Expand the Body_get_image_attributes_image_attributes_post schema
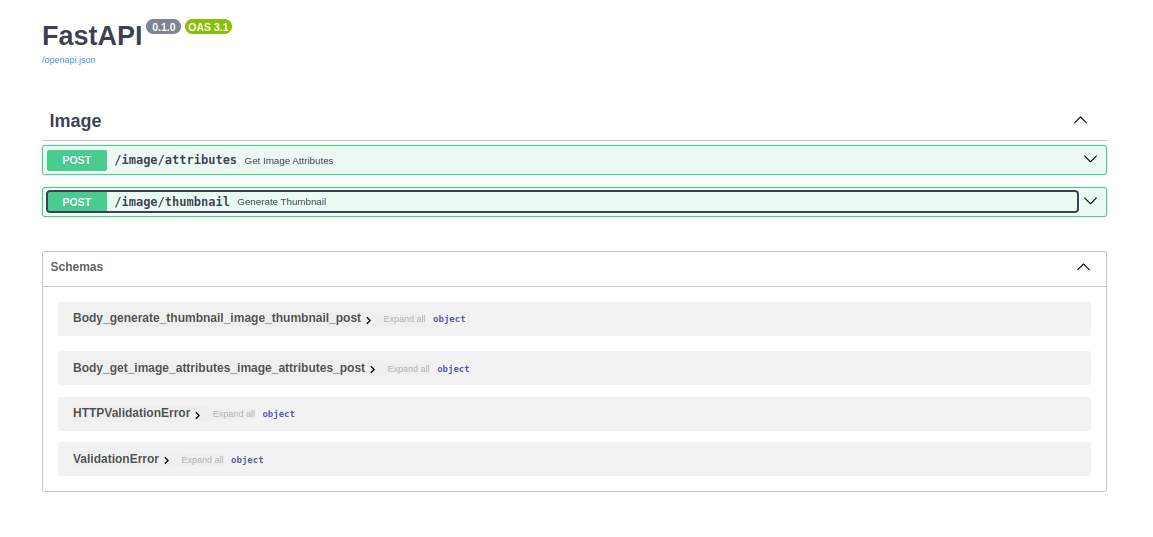The height and width of the screenshot is (537, 1153). [218, 368]
